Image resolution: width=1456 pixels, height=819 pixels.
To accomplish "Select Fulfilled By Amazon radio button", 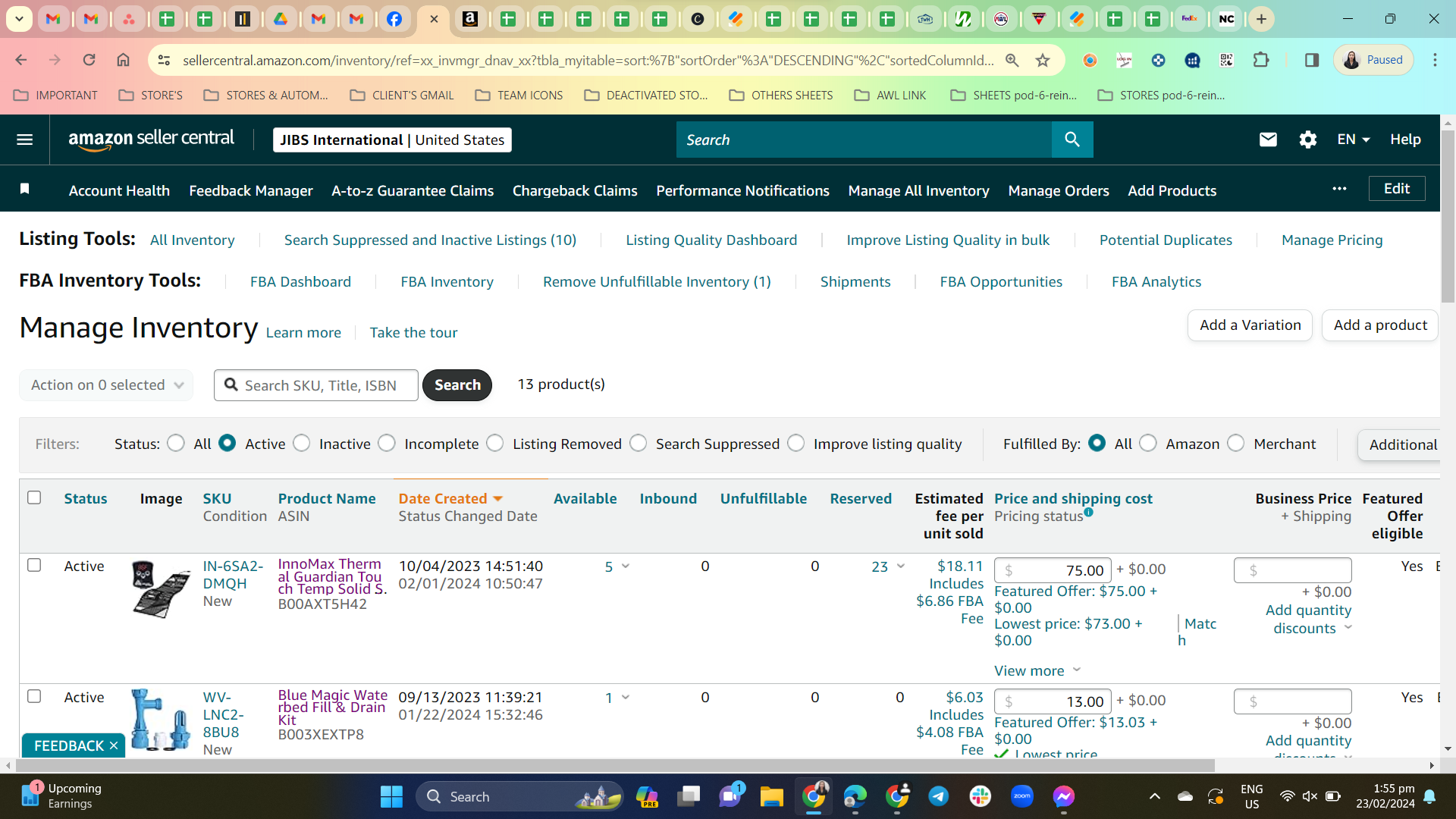I will 1148,443.
